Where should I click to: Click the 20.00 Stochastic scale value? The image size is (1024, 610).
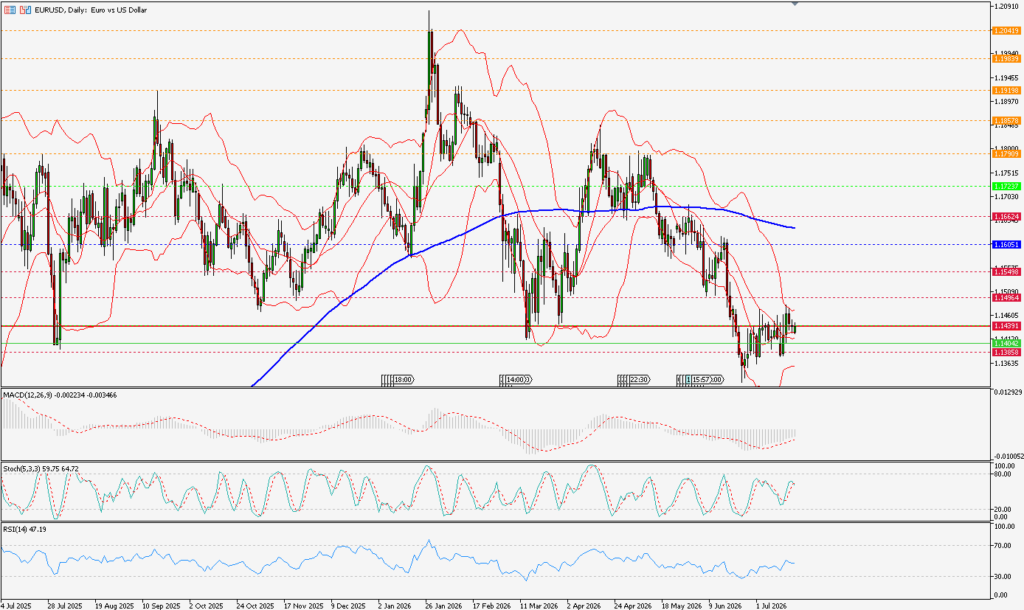[x=1003, y=510]
